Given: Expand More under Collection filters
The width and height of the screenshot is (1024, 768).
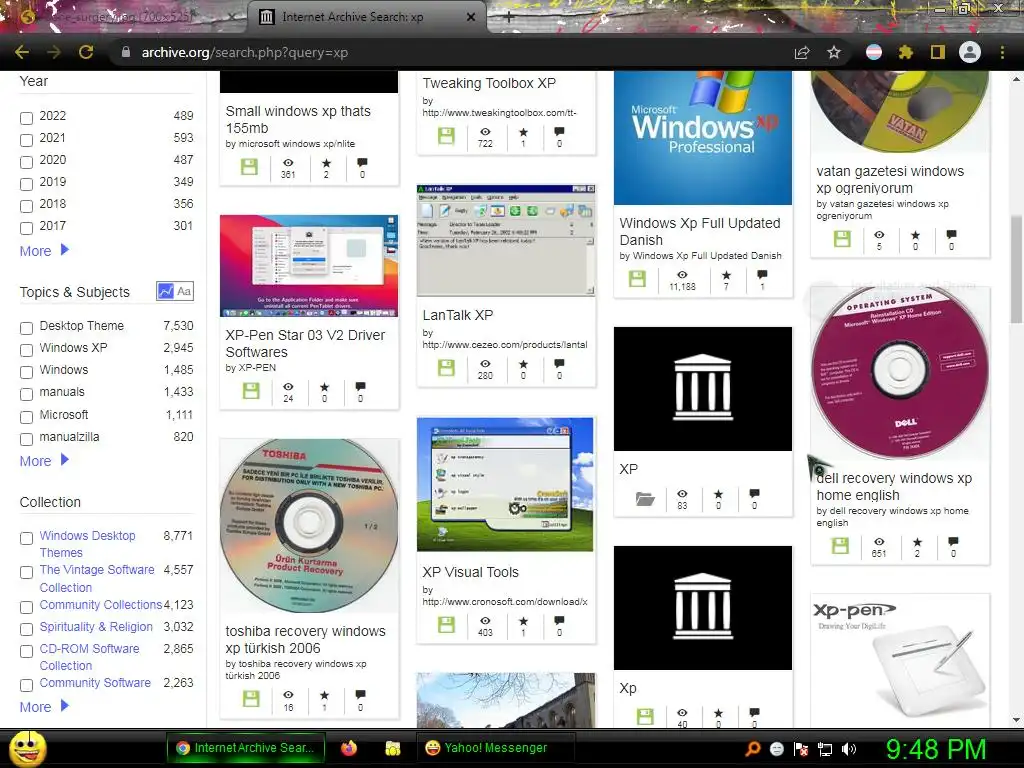Looking at the screenshot, I should pyautogui.click(x=44, y=707).
